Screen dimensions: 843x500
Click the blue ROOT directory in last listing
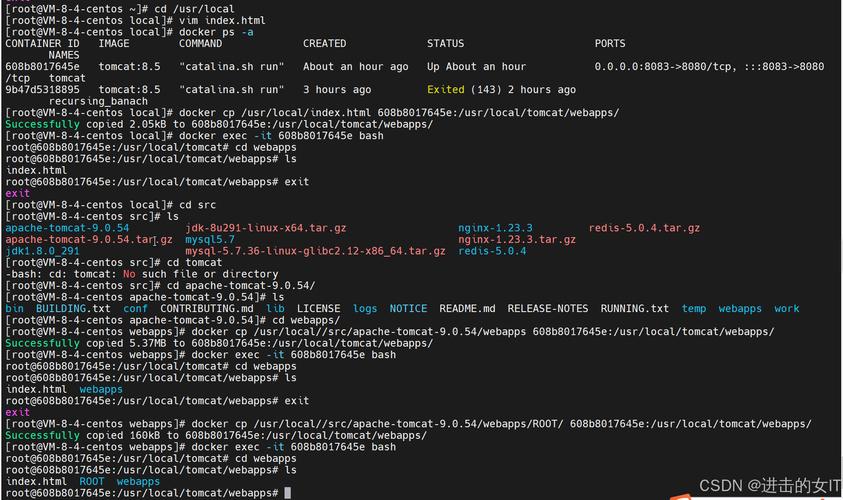tap(92, 481)
